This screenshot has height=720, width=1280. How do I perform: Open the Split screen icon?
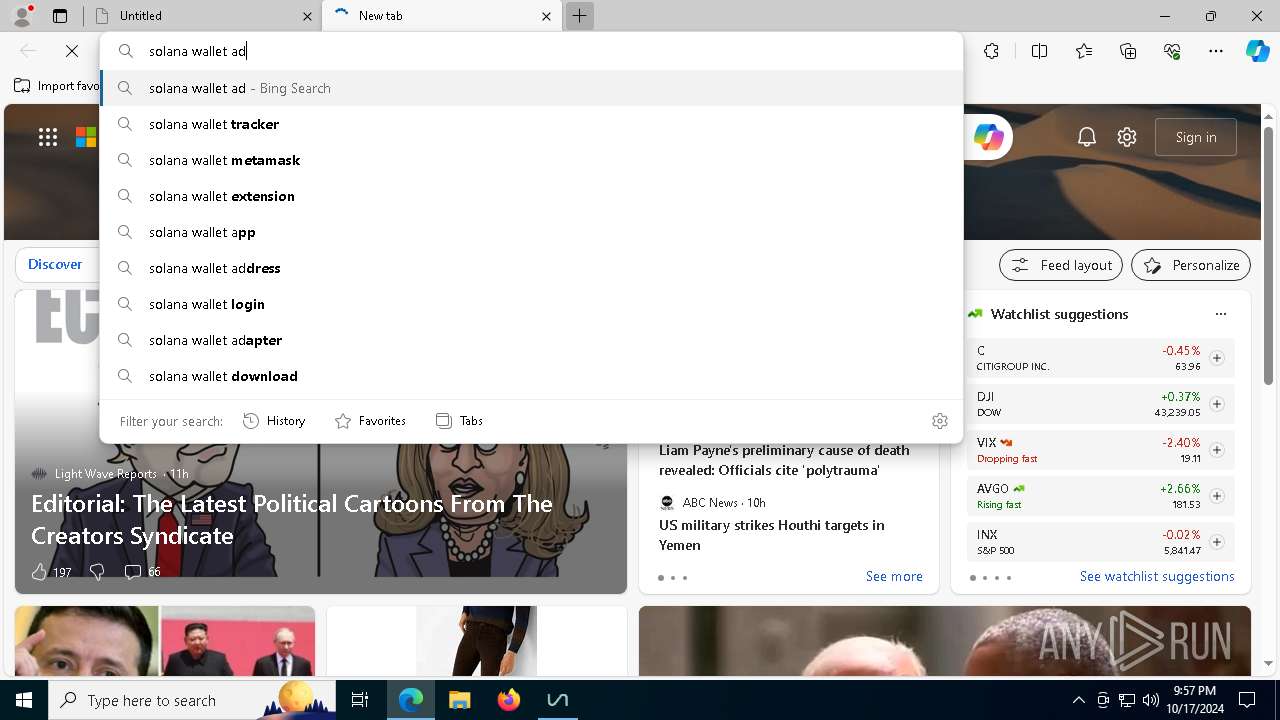[1039, 51]
